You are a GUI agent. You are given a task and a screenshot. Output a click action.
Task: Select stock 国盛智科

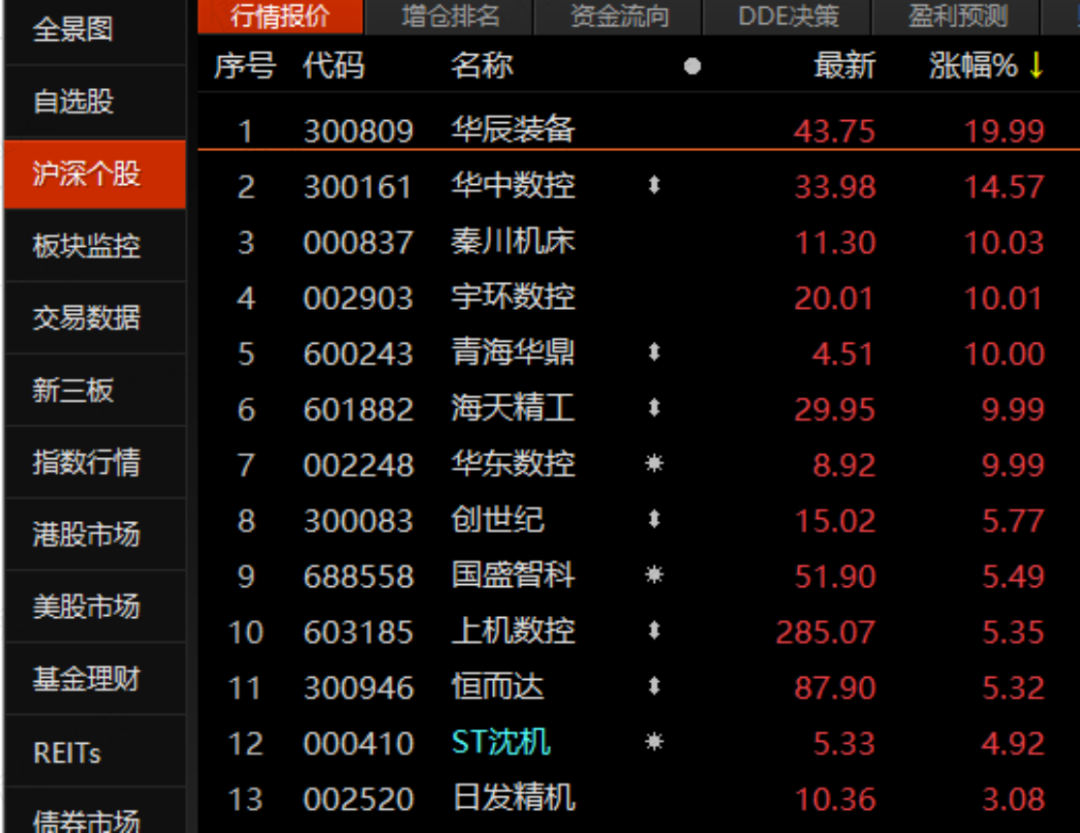(512, 575)
